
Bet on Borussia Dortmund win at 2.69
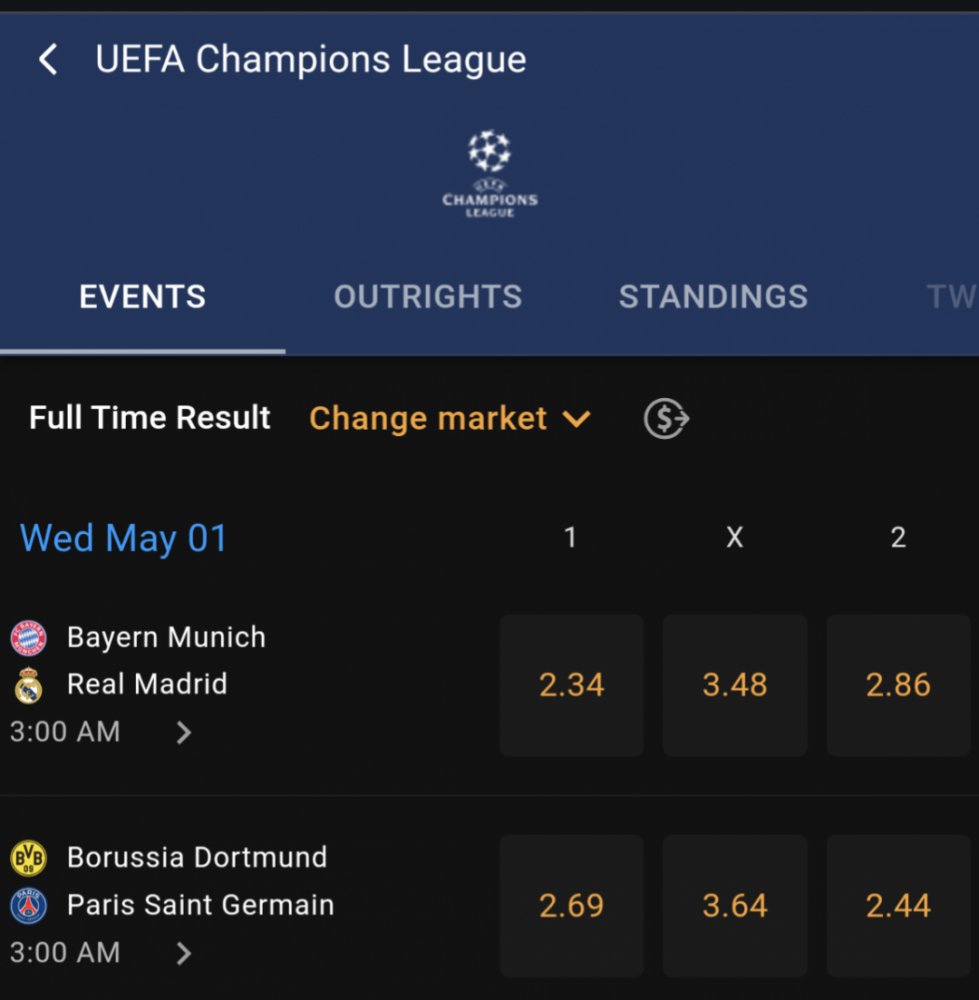(571, 906)
